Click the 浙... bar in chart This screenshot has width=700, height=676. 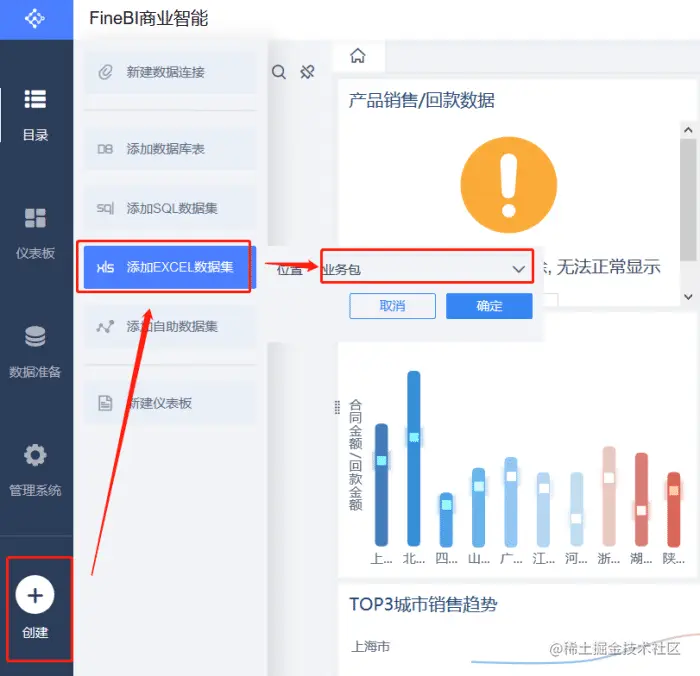609,497
